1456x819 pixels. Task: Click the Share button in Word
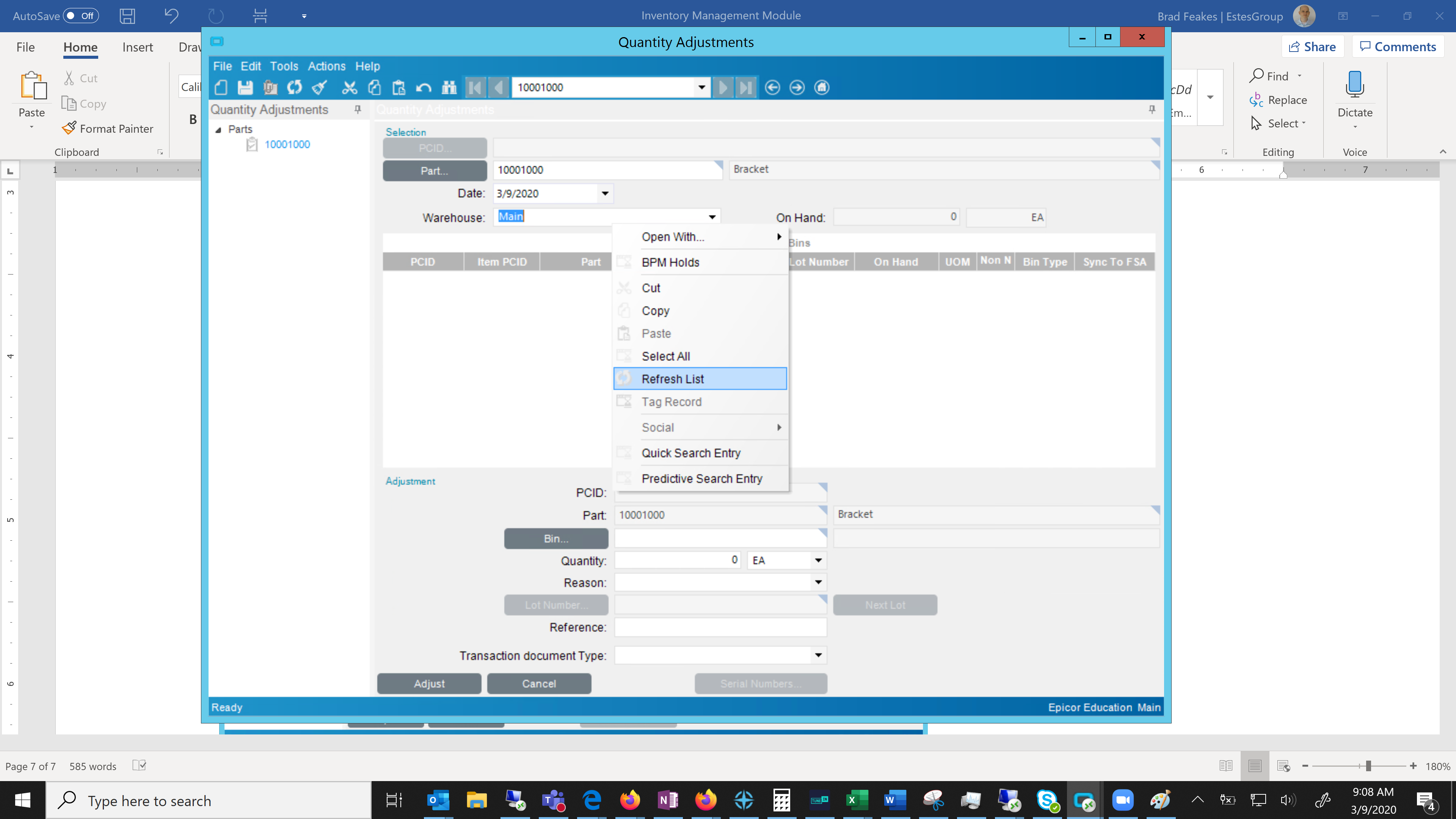[x=1312, y=47]
